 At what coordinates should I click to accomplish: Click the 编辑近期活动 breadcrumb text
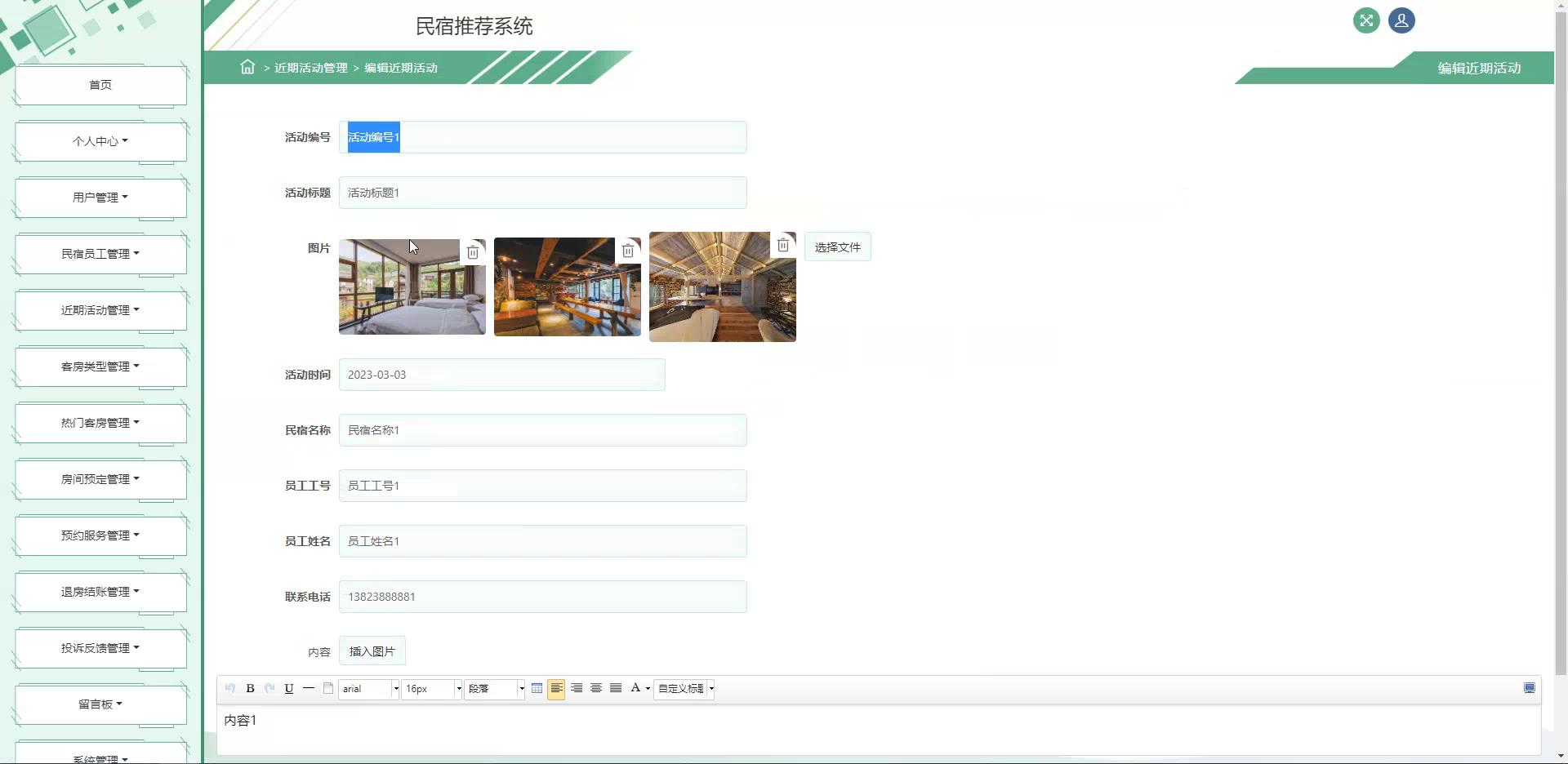[401, 68]
